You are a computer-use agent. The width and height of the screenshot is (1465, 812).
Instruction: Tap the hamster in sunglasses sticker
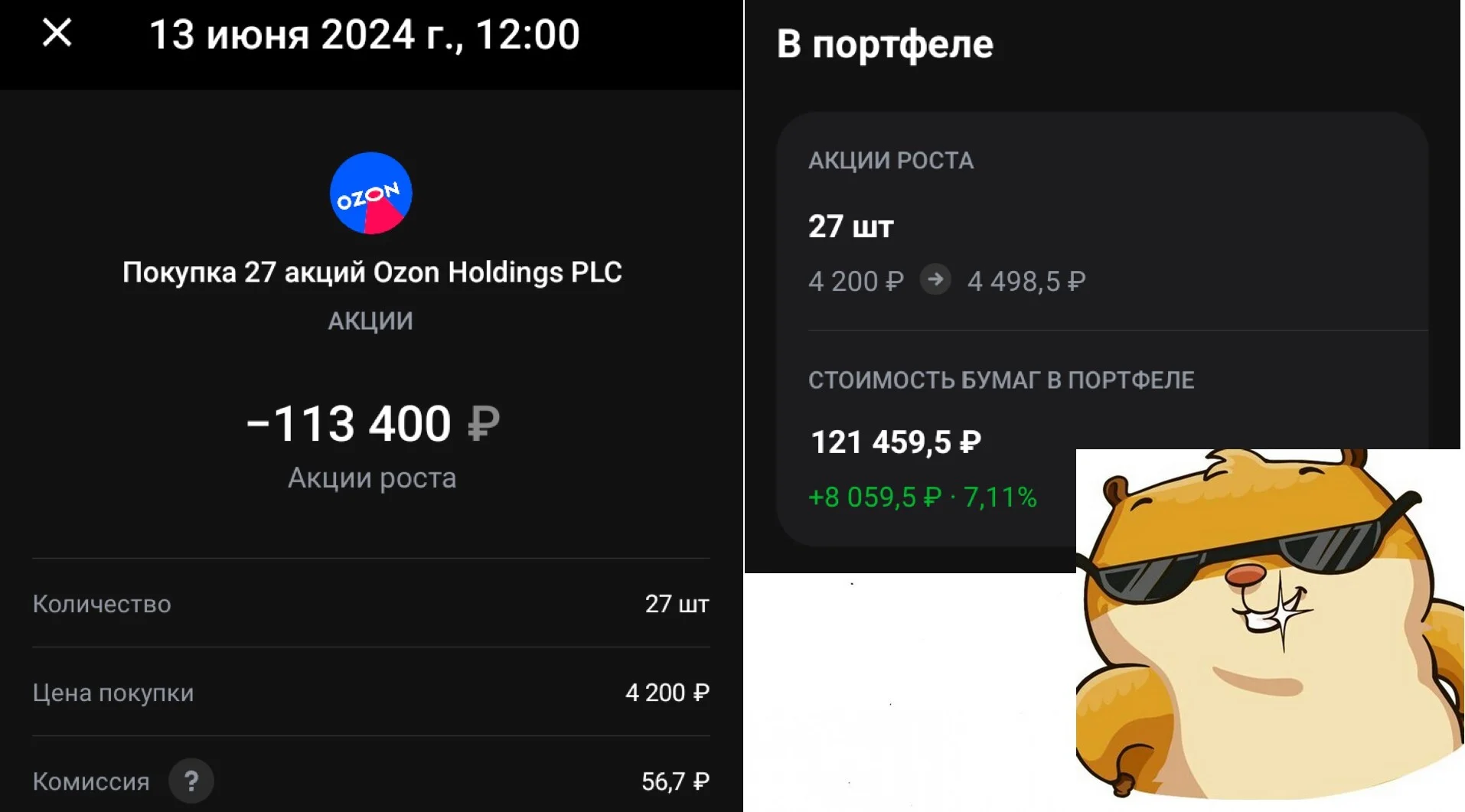click(1270, 626)
